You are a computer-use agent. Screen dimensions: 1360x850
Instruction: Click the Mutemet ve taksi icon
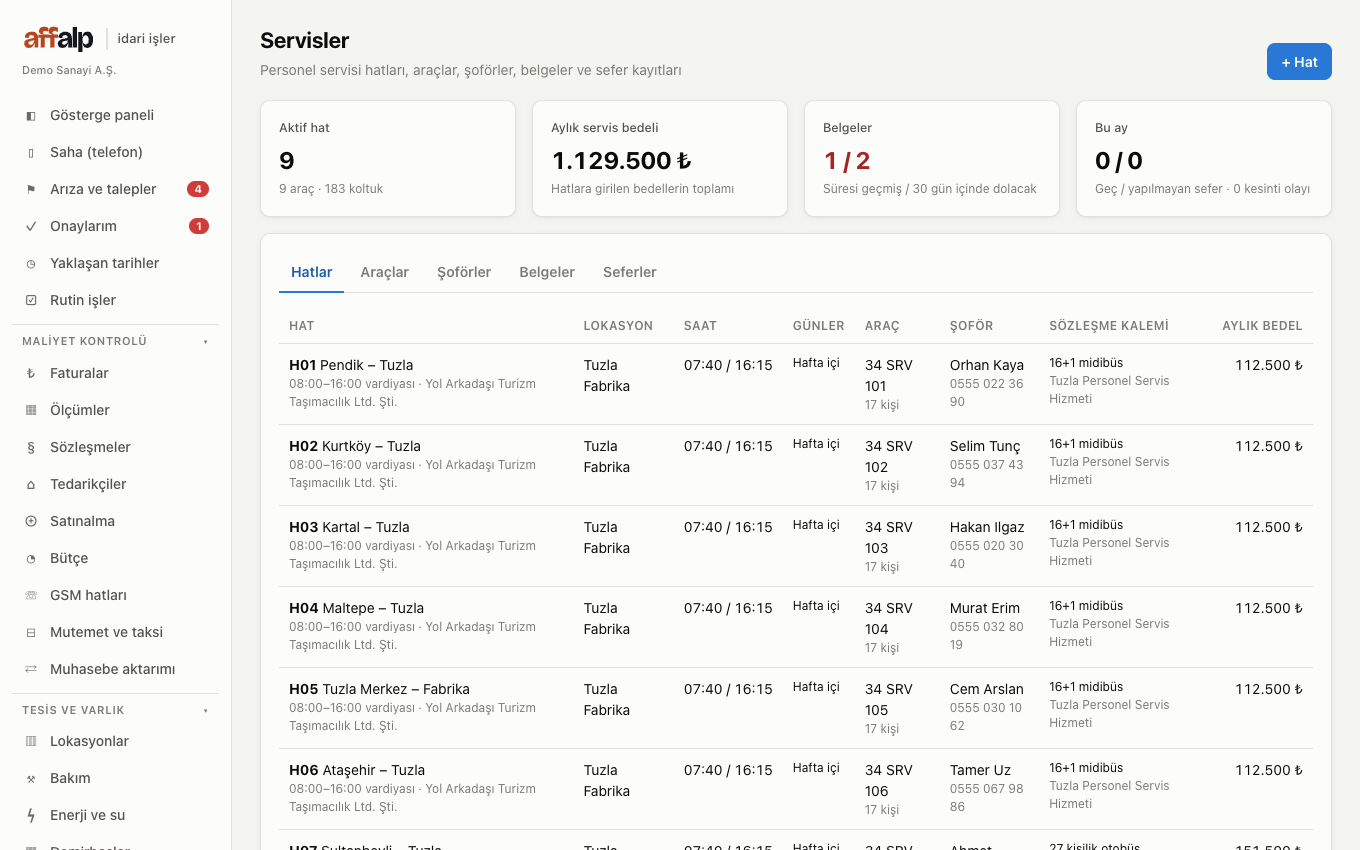[31, 633]
